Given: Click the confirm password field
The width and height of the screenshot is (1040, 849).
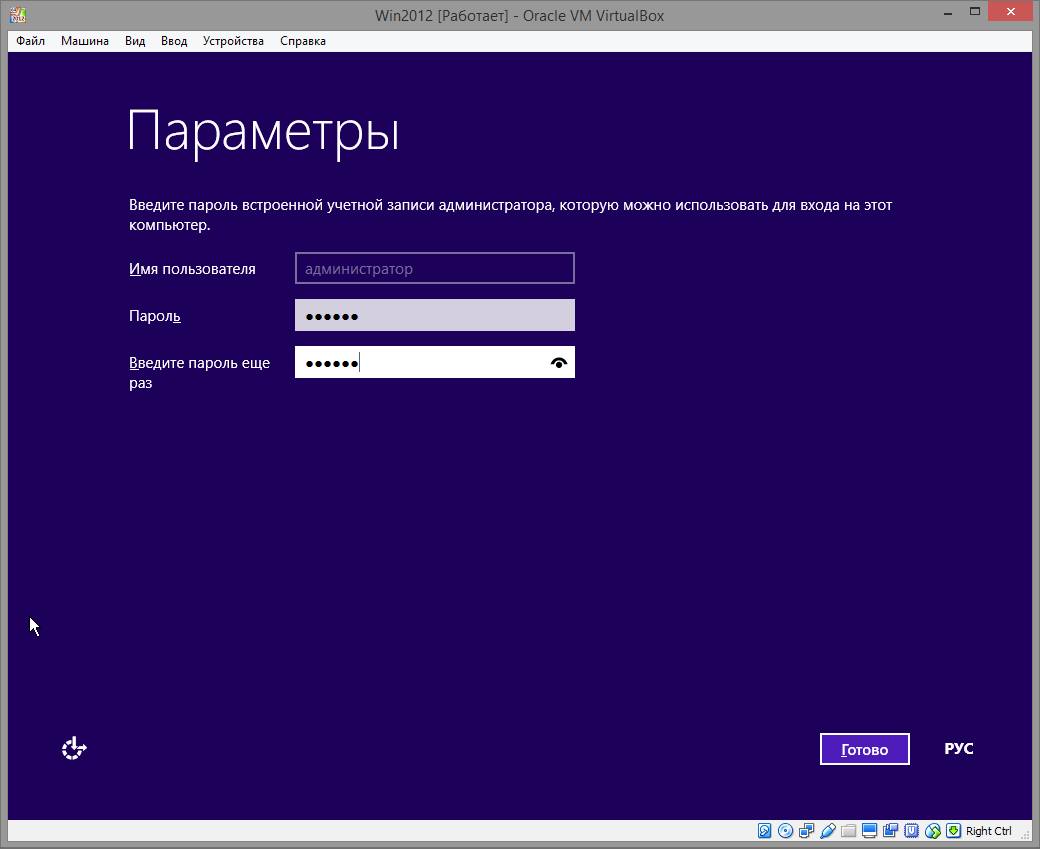Looking at the screenshot, I should [434, 362].
